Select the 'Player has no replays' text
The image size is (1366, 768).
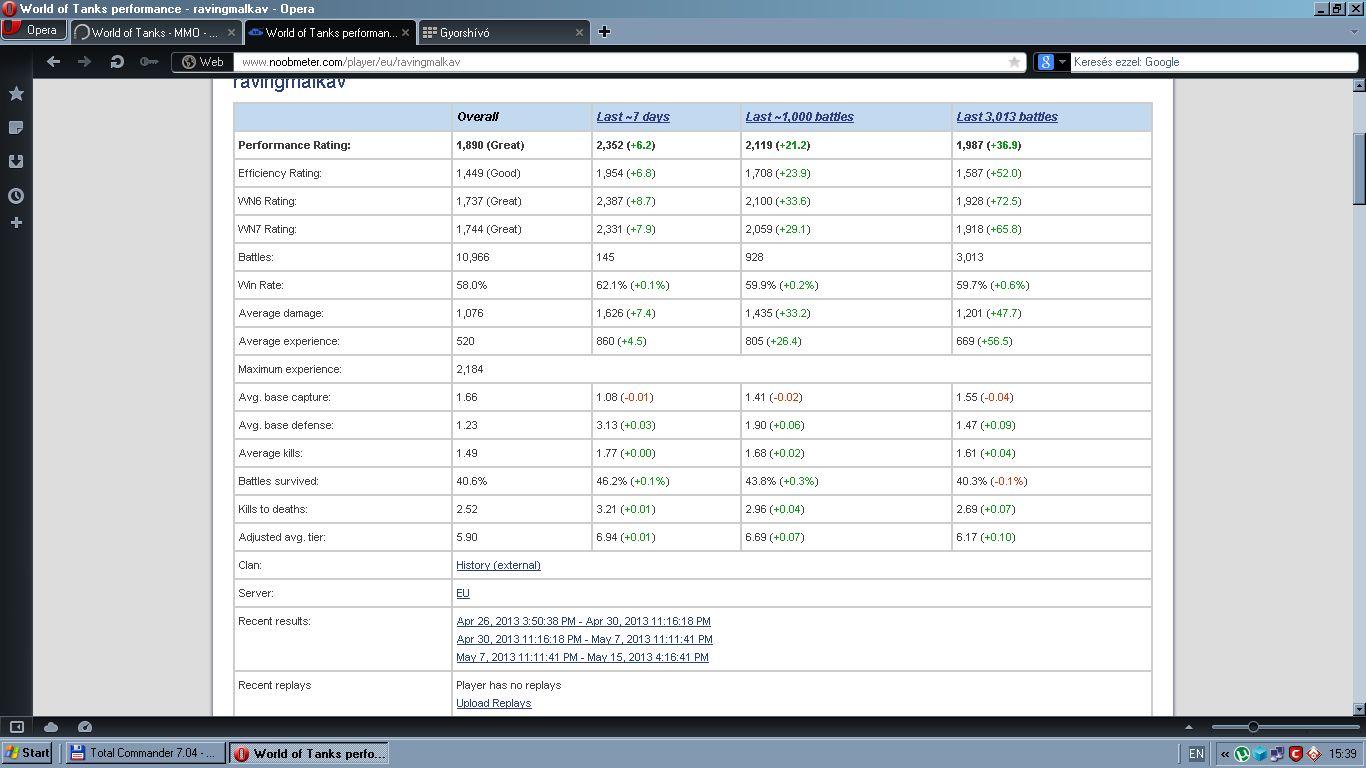pyautogui.click(x=508, y=685)
